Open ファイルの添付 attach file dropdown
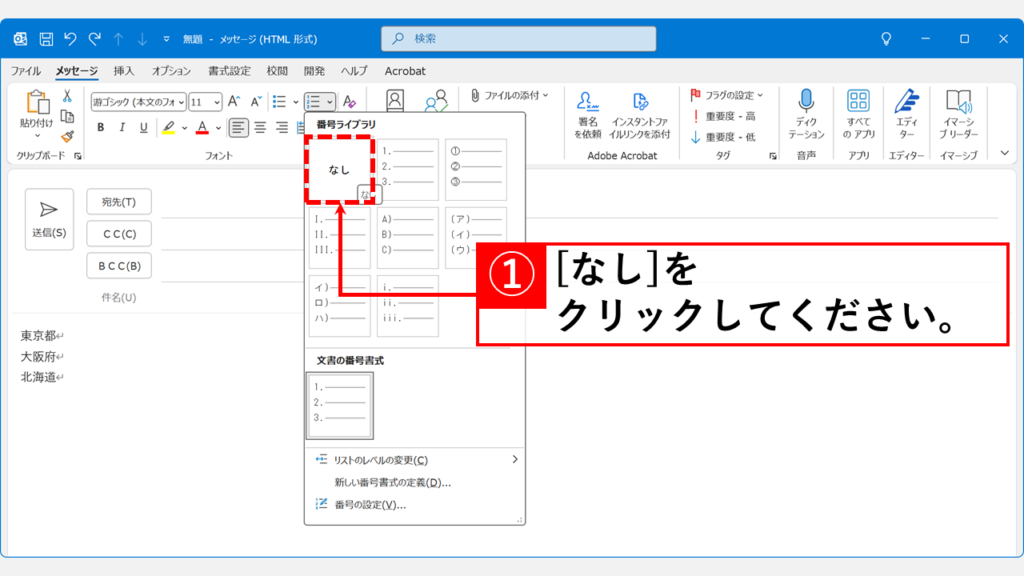Image resolution: width=1024 pixels, height=576 pixels. (x=509, y=95)
